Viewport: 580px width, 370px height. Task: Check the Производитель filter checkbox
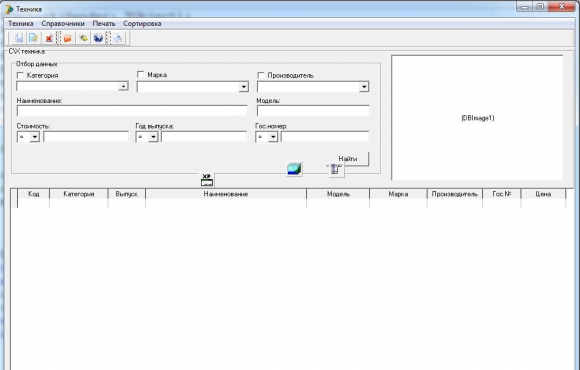coord(261,75)
